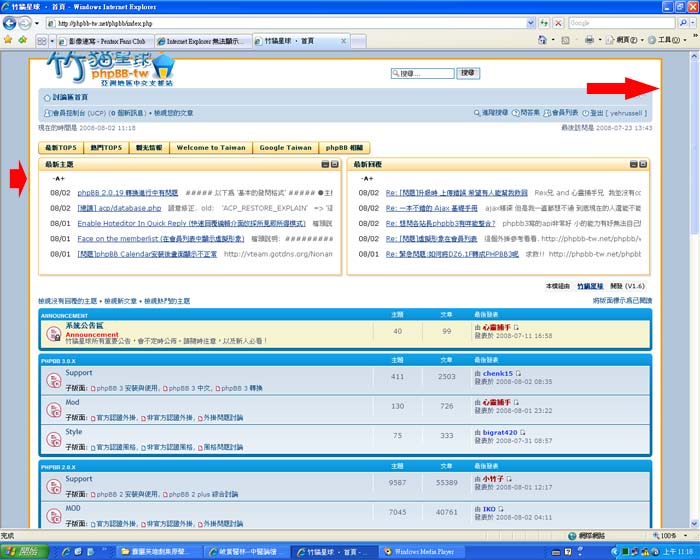Image resolution: width=700 pixels, height=560 pixels.
Task: View last post icon next to chenk15
Action: point(518,373)
